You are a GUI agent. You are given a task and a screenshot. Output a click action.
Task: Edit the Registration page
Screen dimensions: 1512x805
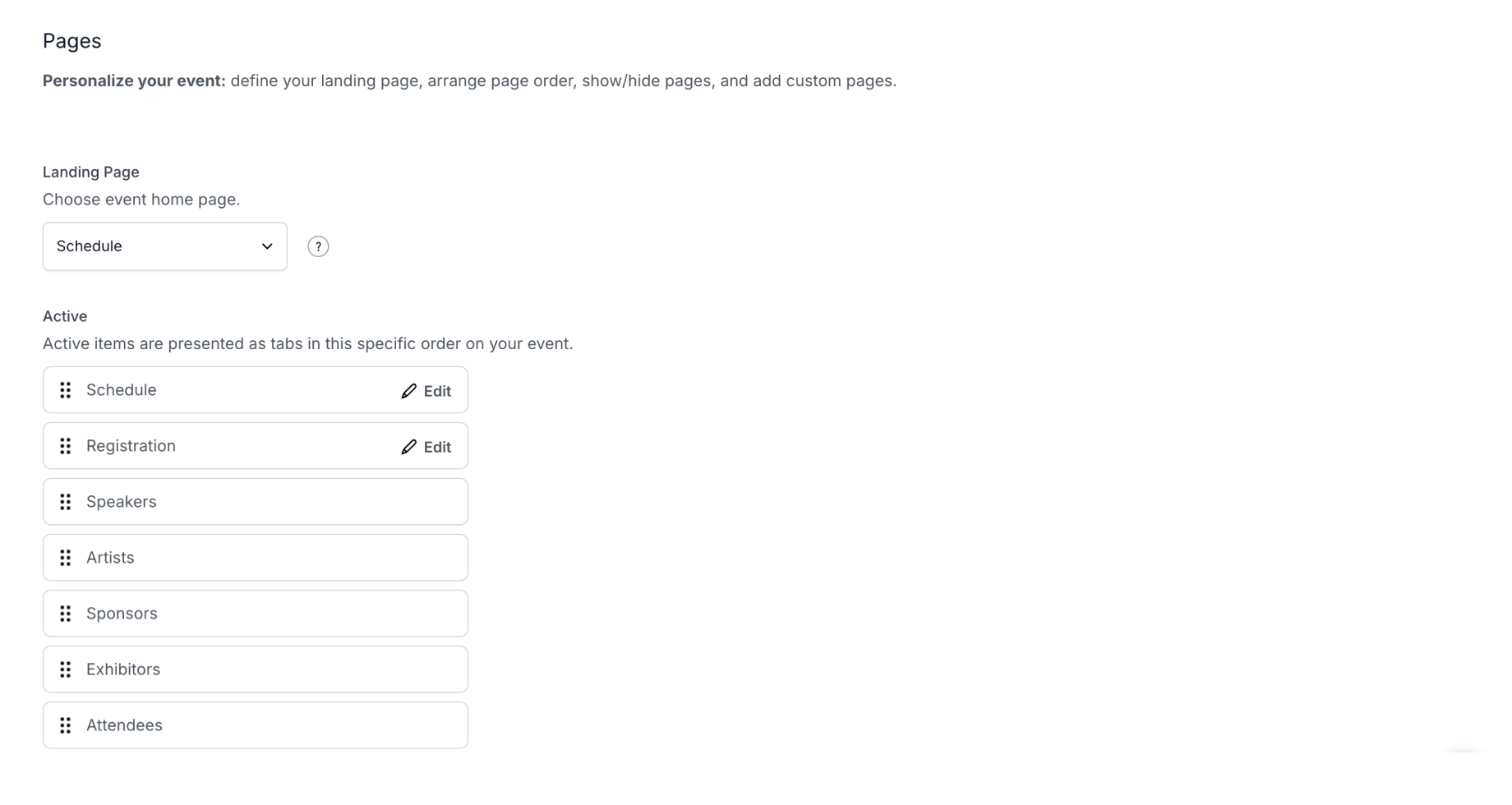pos(426,447)
